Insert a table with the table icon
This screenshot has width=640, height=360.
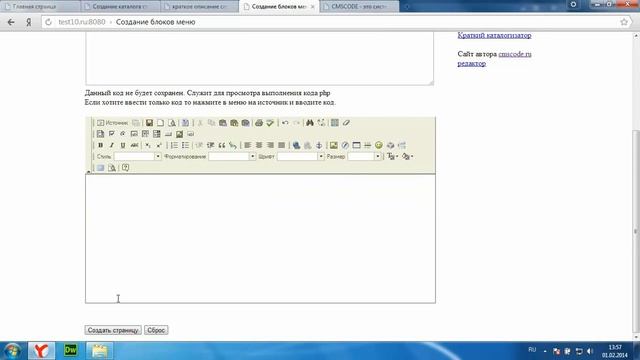click(x=356, y=145)
